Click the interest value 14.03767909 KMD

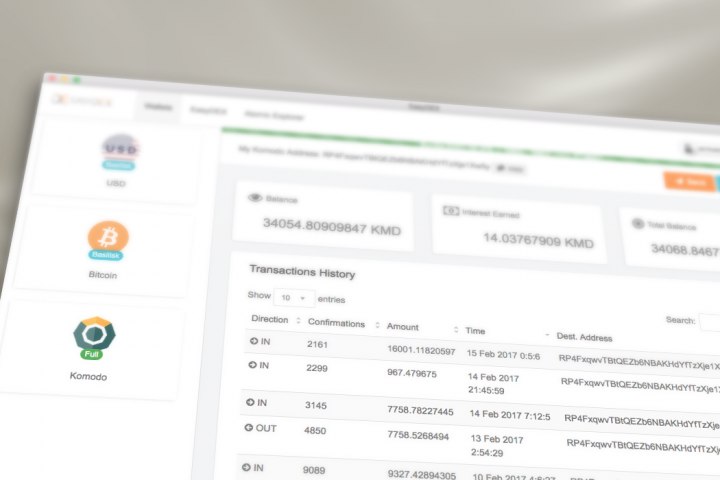[x=538, y=240]
